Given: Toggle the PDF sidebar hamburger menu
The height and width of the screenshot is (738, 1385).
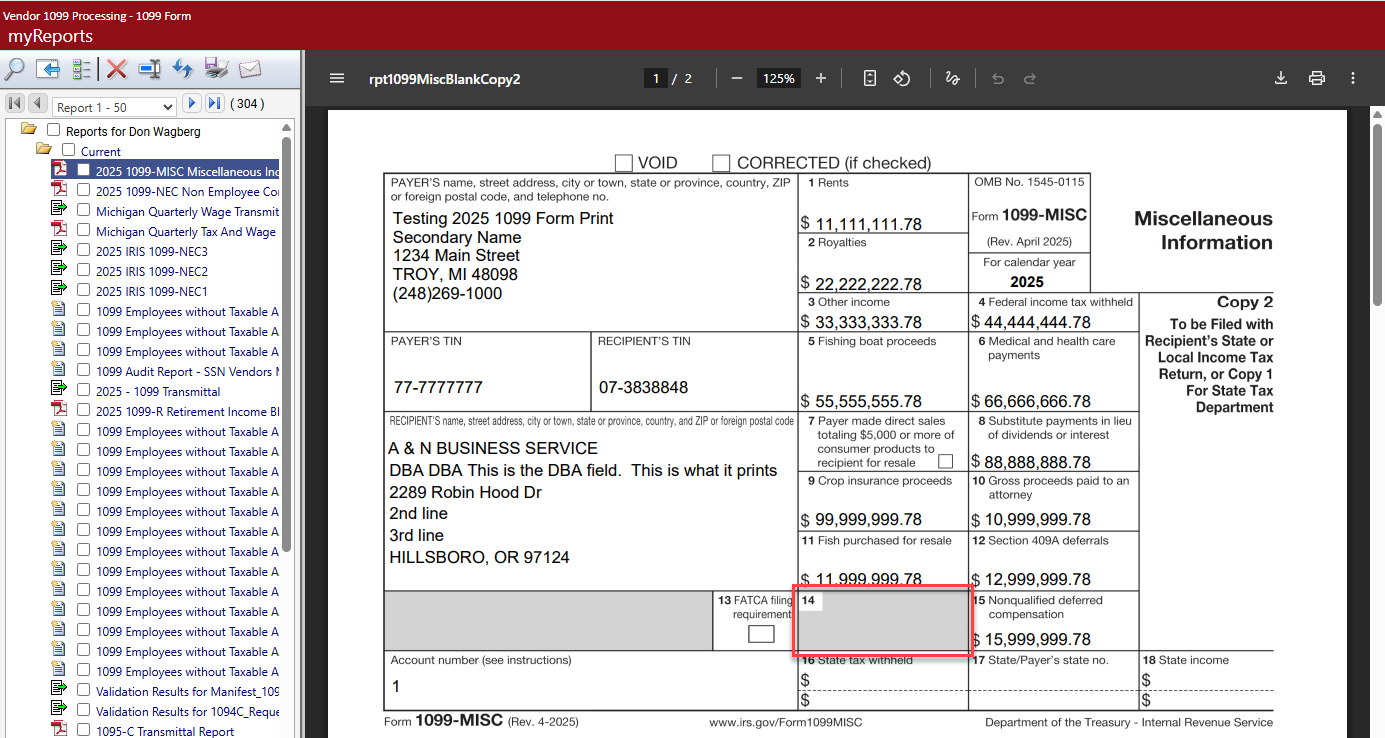Looking at the screenshot, I should [x=337, y=78].
